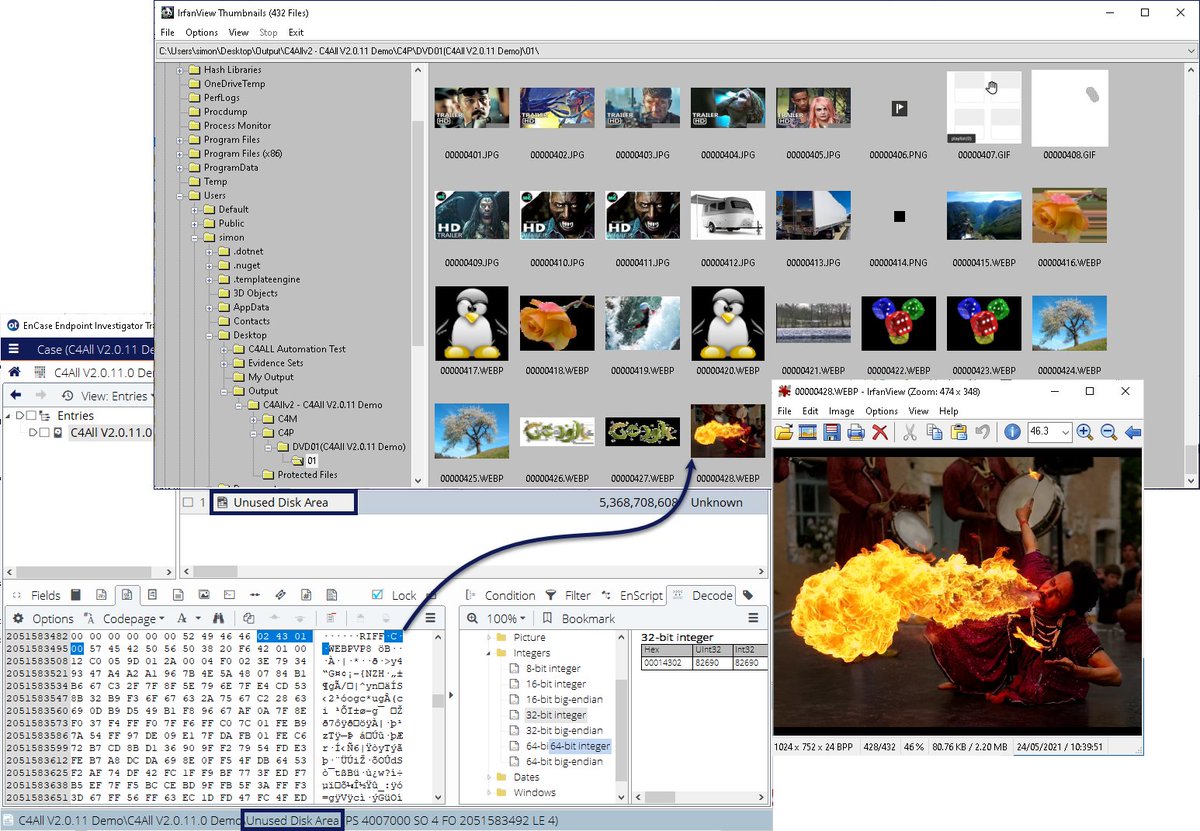Viewport: 1200px width, 831px height.
Task: Select 32-bit integer in the Decode tree
Action: pos(556,715)
